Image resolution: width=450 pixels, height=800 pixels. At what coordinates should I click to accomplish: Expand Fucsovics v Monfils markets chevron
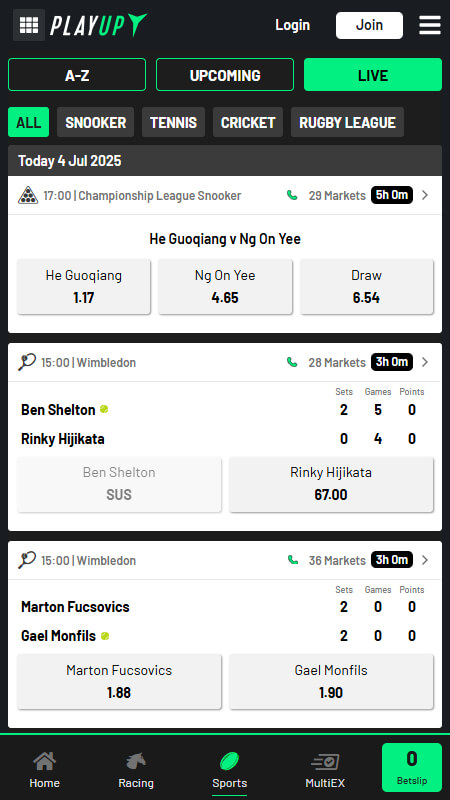[425, 560]
